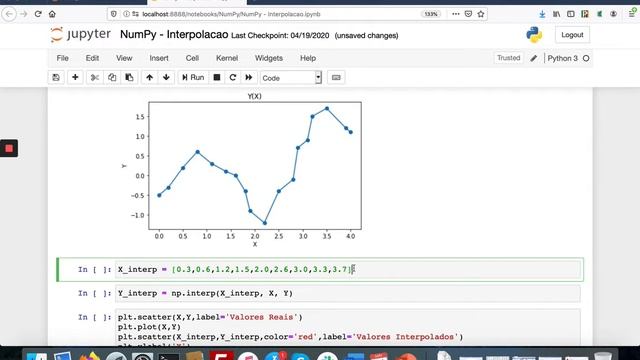Image resolution: width=640 pixels, height=360 pixels.
Task: Reset the 133% zoom level badge
Action: click(x=431, y=14)
